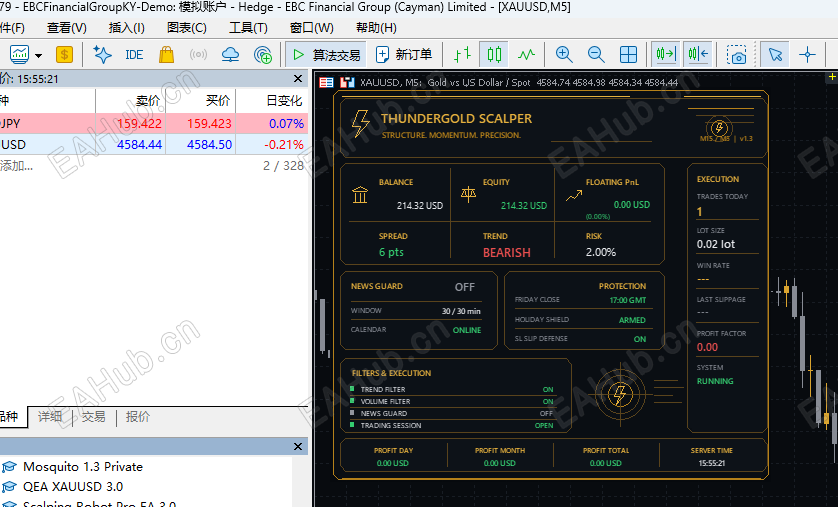
Task: Click HOLIDAY SHIELD ARMED status
Action: point(632,320)
